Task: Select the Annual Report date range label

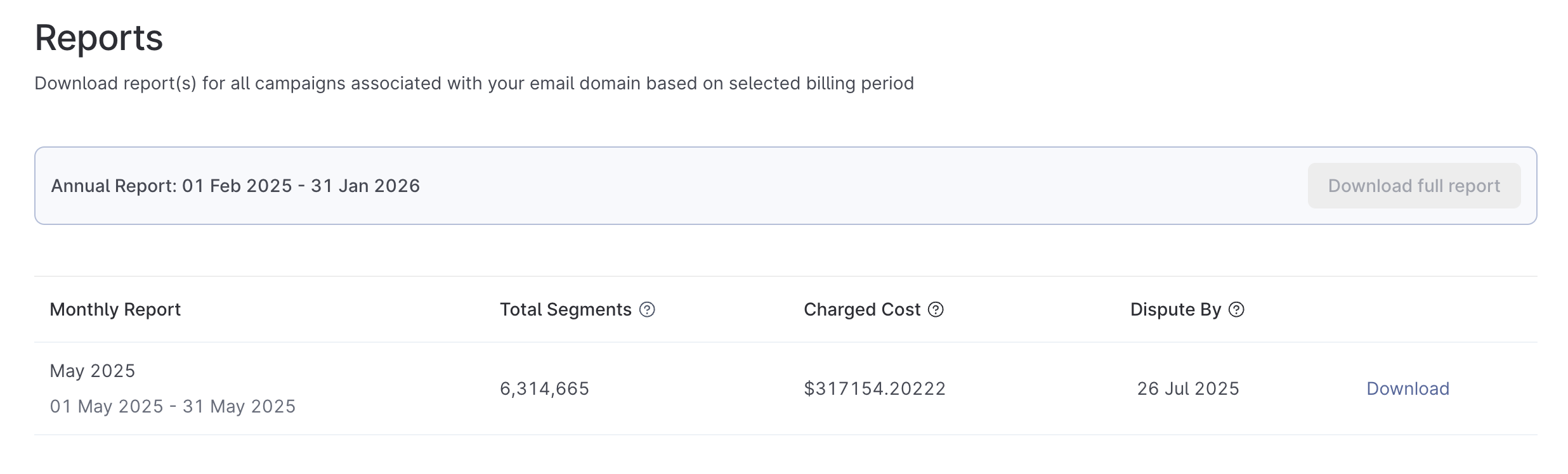Action: (235, 186)
